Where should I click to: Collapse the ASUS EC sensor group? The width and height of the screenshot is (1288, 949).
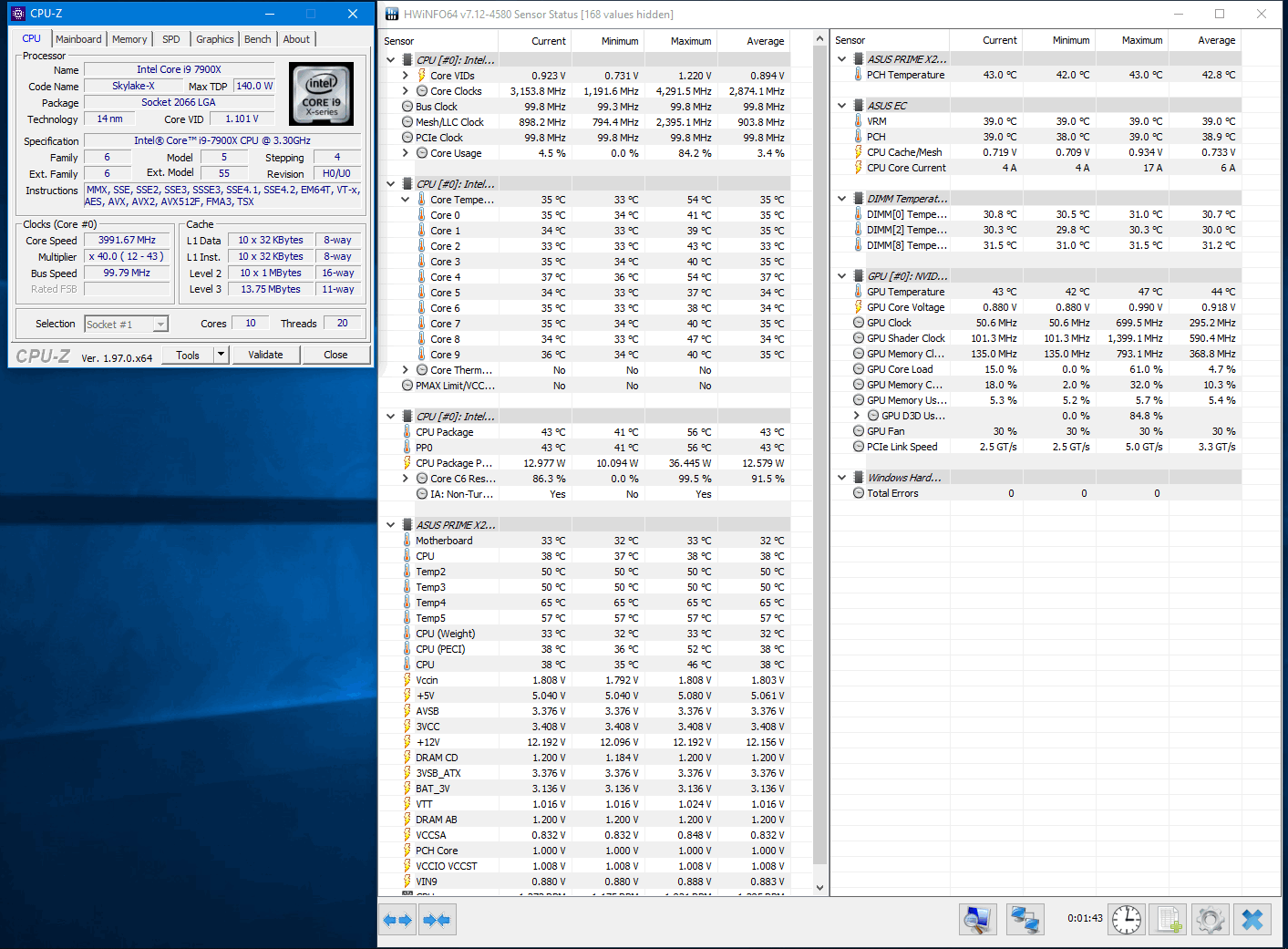pos(842,106)
